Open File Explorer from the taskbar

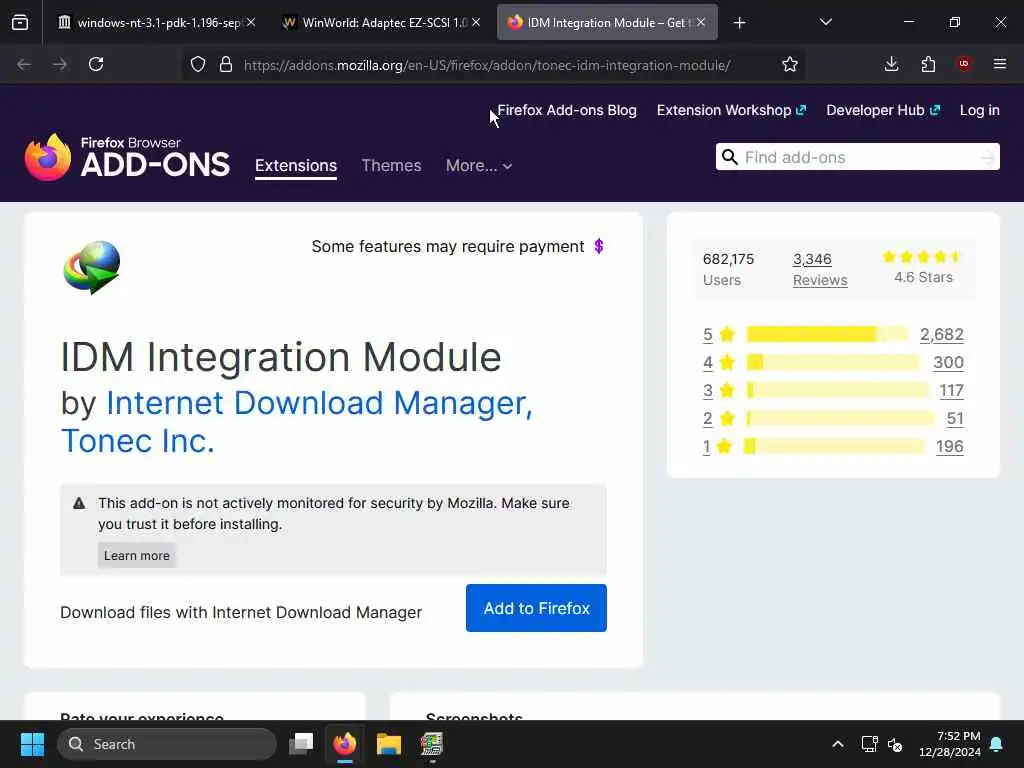click(x=389, y=744)
